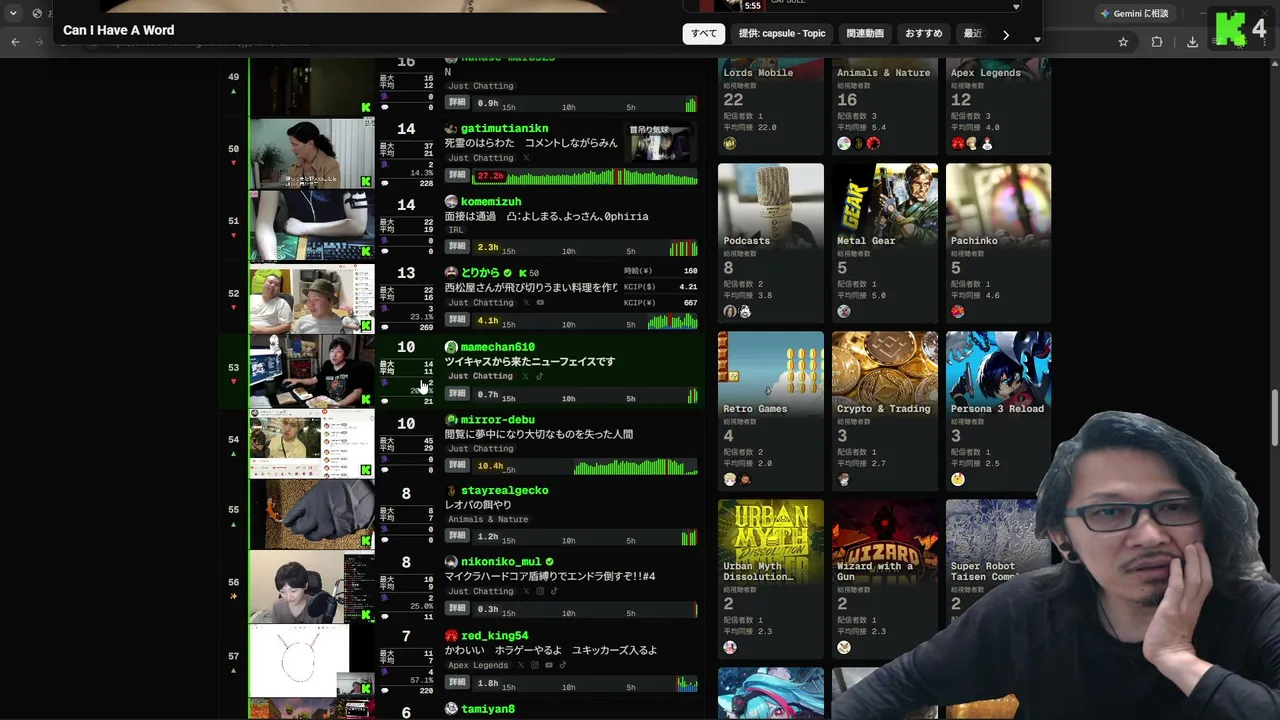Image resolution: width=1280 pixels, height=720 pixels.
Task: Open 詳細 for mirror-debu
Action: point(457,465)
